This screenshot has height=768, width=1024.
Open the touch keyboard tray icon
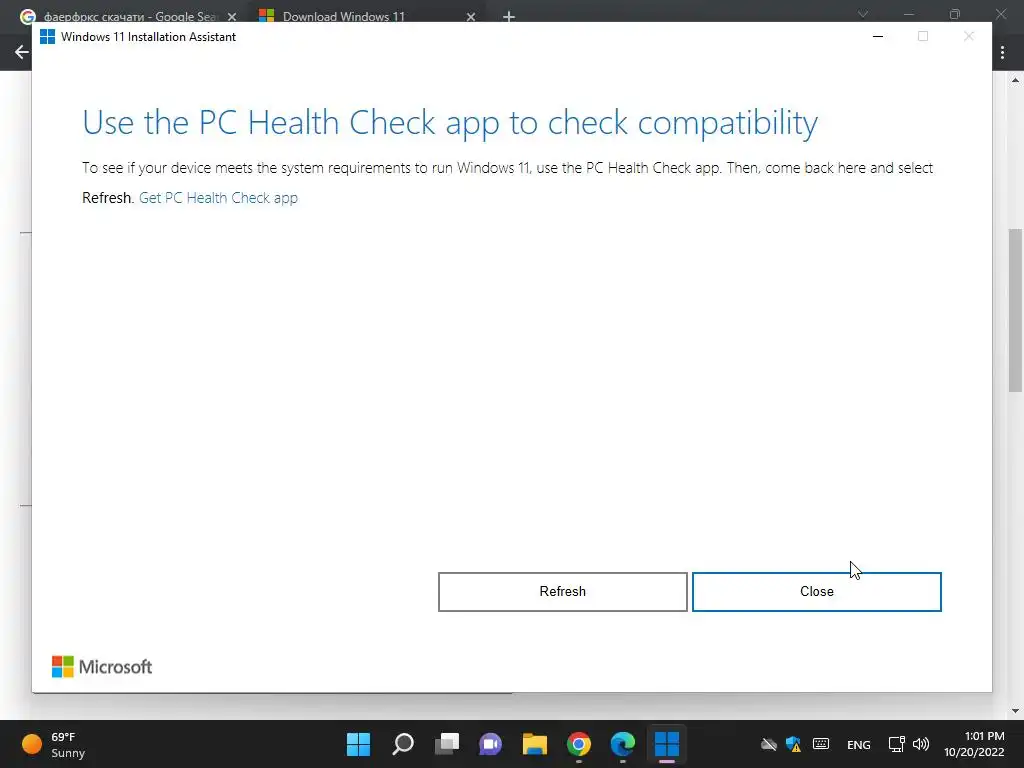pyautogui.click(x=821, y=744)
